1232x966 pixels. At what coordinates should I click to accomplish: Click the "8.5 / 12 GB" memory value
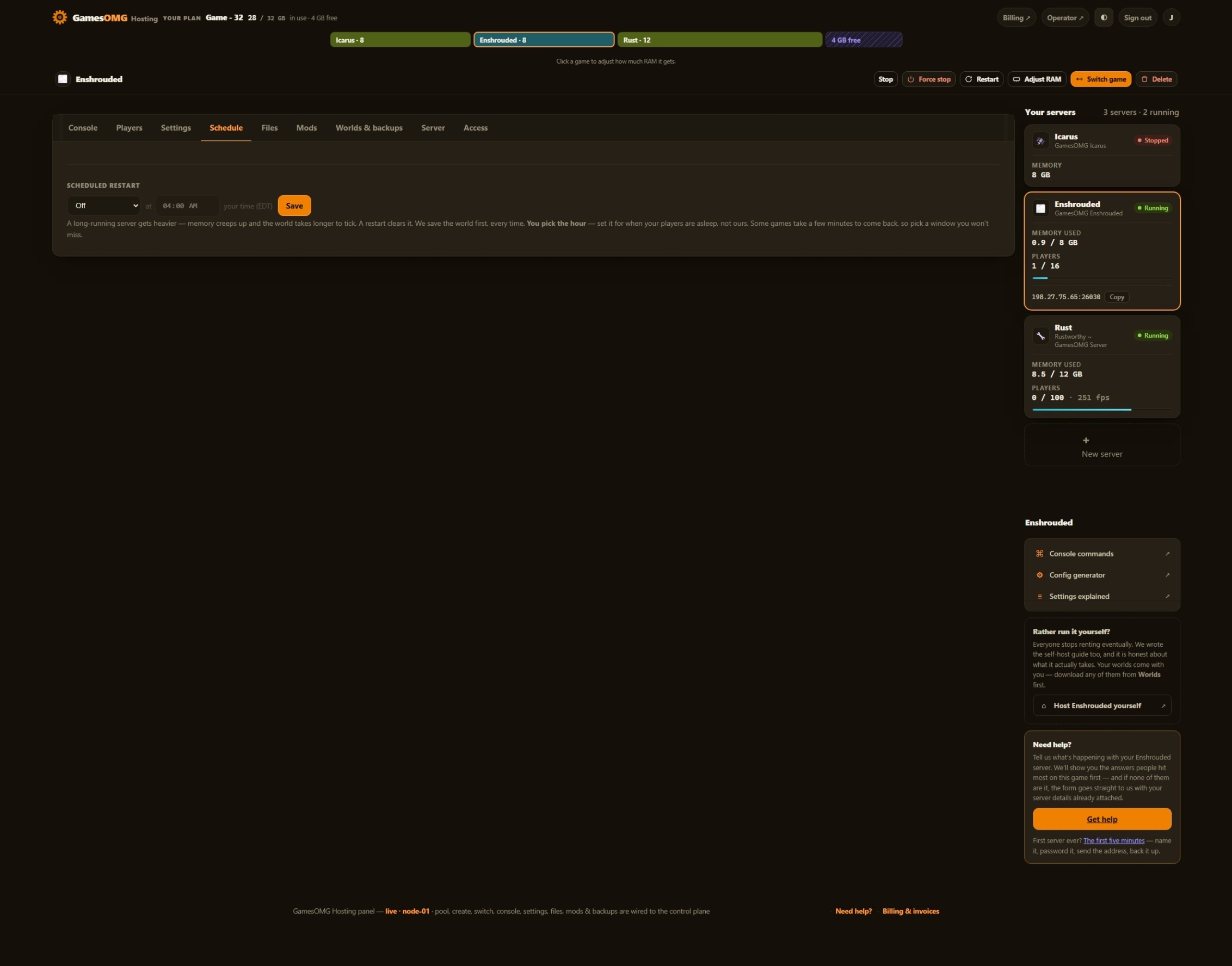tap(1057, 374)
